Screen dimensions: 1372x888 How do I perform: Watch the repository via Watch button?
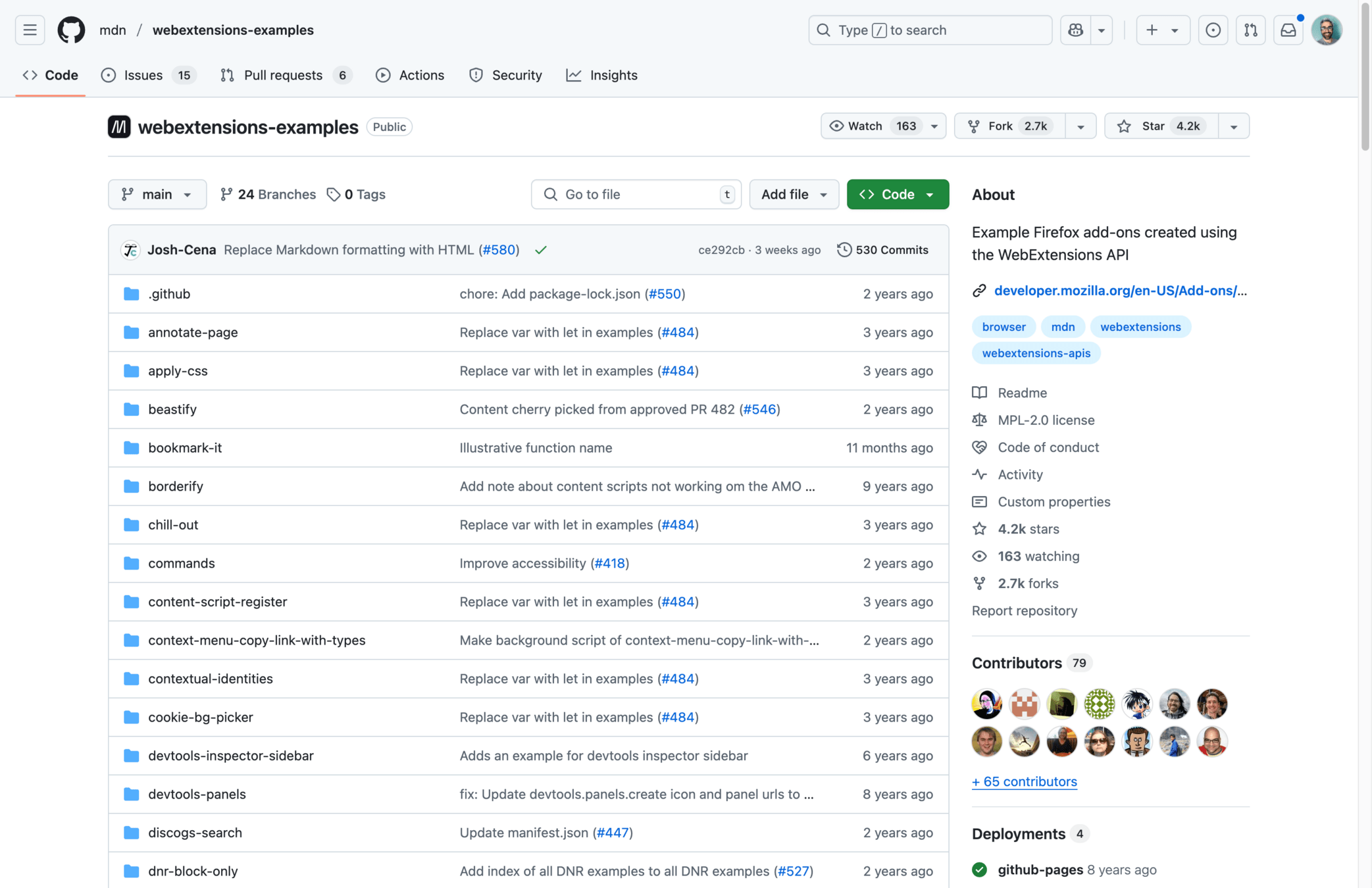click(x=883, y=126)
